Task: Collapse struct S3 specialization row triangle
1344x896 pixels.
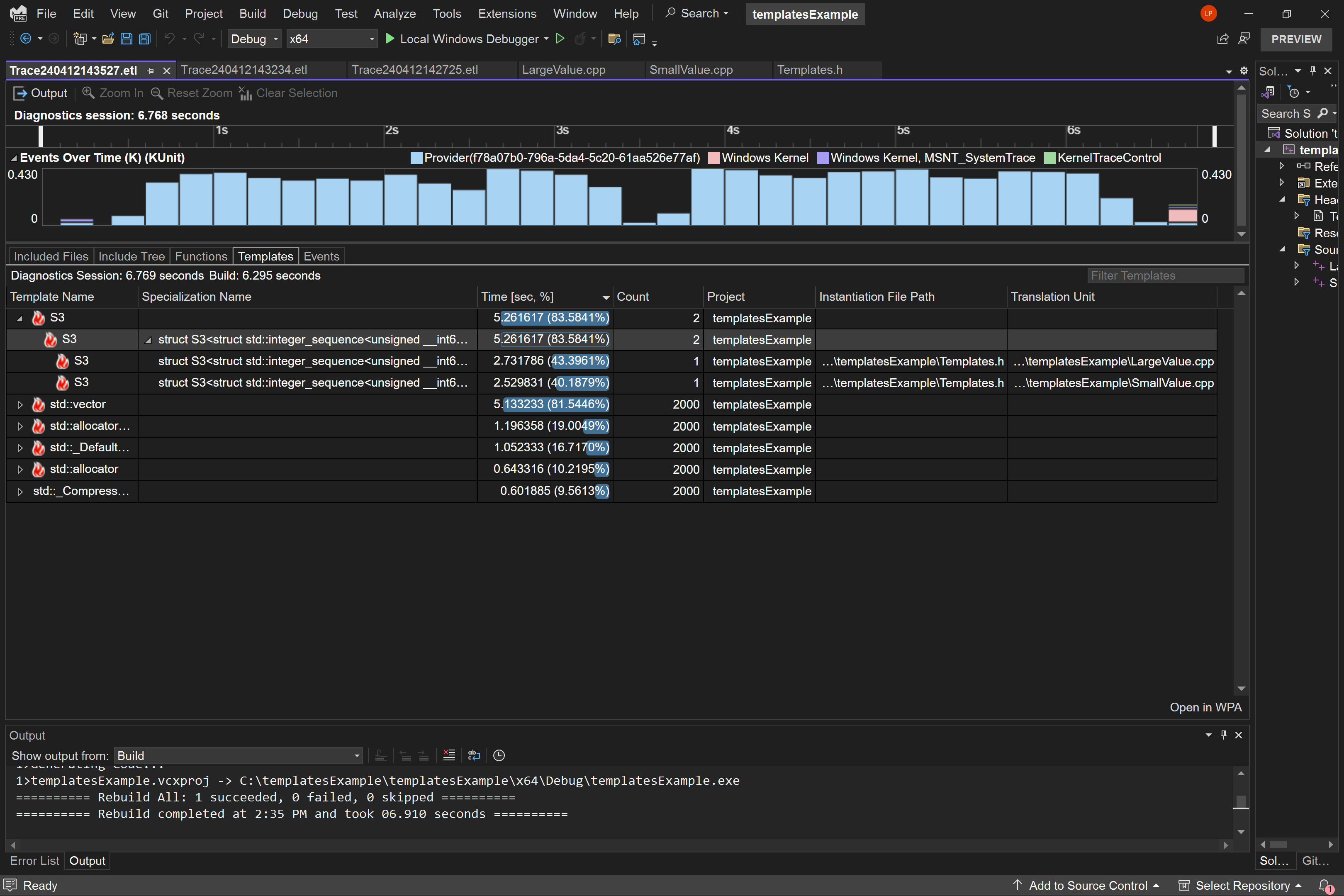Action: tap(148, 340)
